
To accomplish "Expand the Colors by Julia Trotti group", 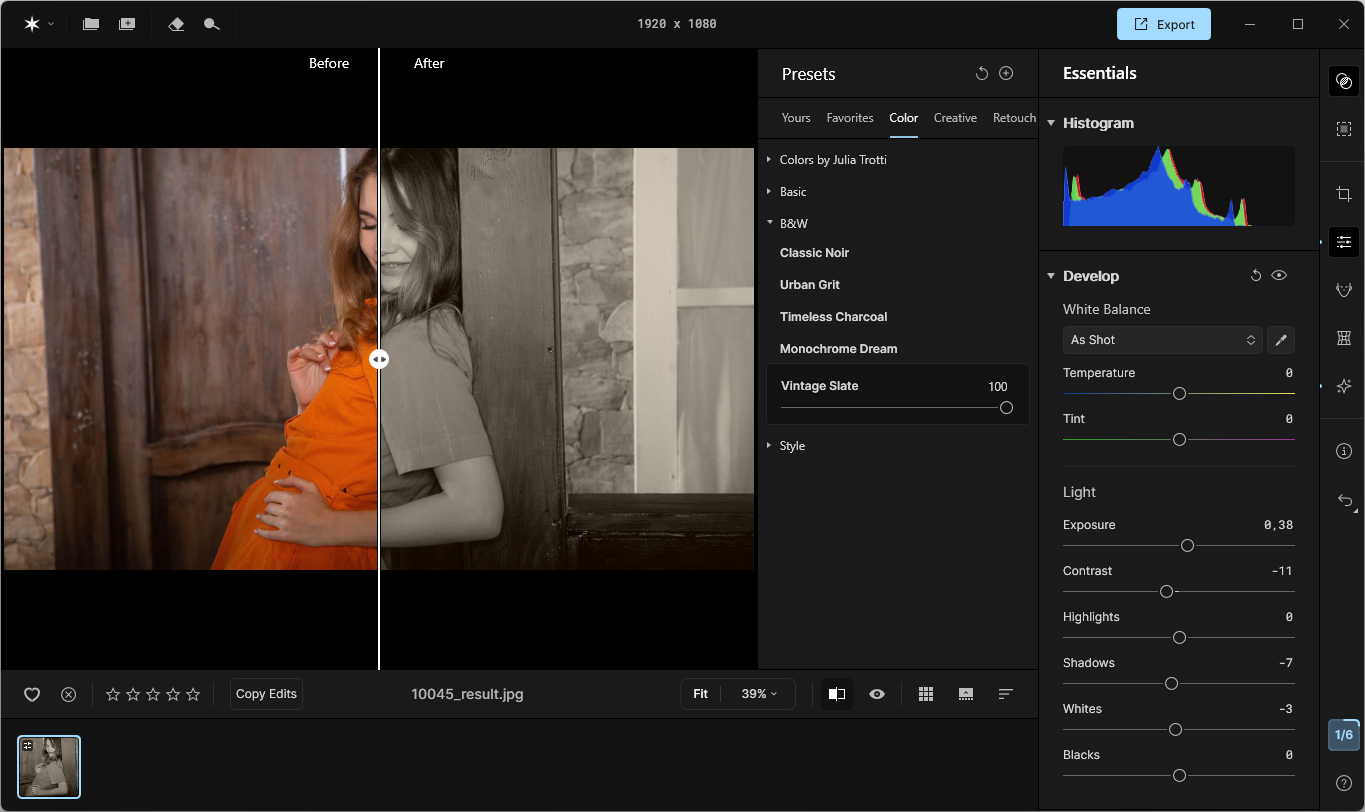I will click(x=832, y=160).
